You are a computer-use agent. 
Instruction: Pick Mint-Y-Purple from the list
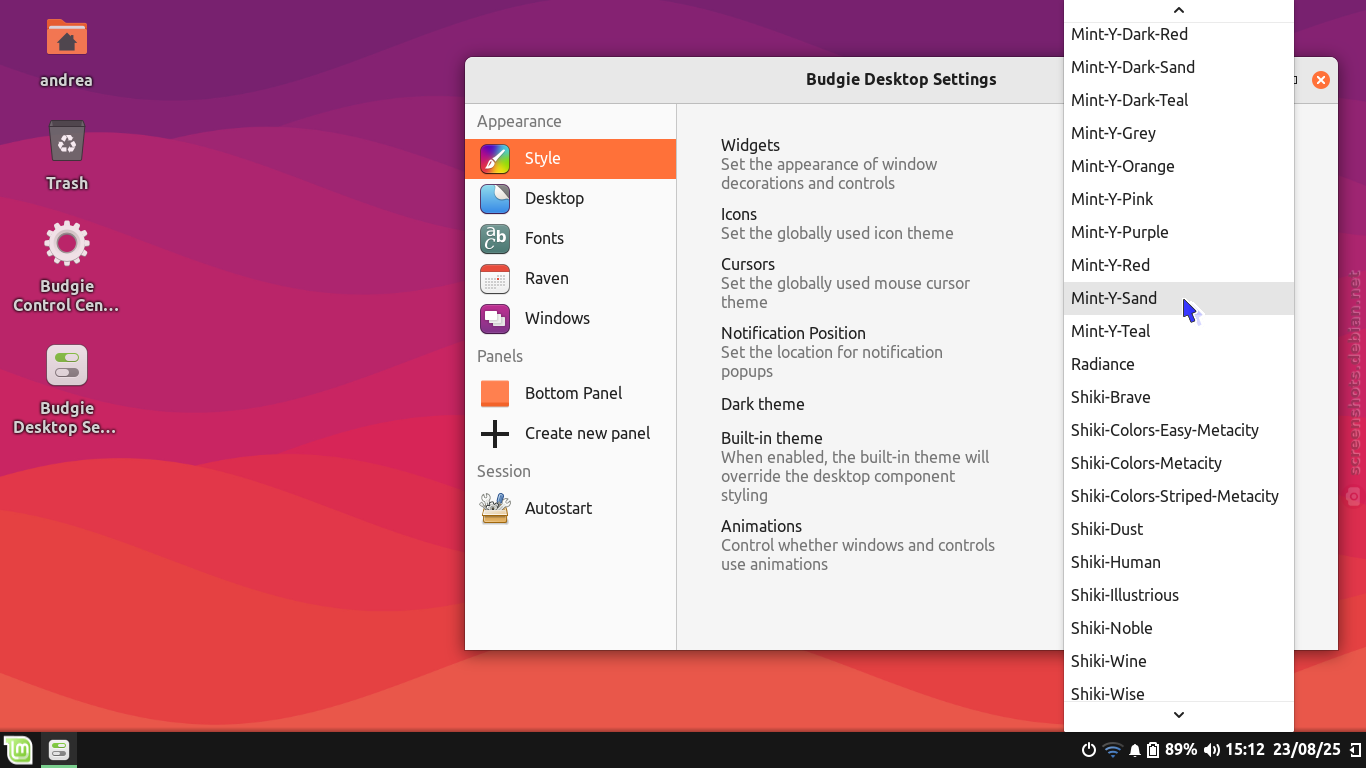[x=1179, y=232]
